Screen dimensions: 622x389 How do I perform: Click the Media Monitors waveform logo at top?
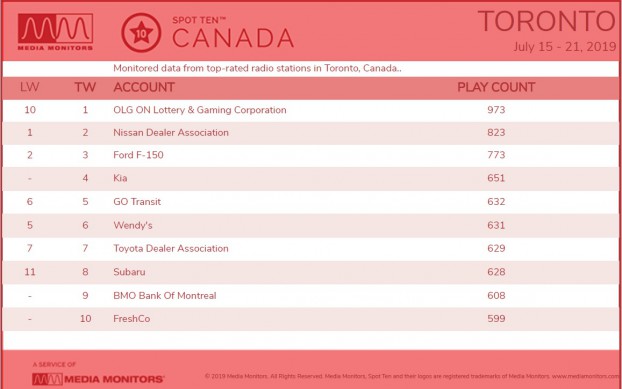coord(56,32)
